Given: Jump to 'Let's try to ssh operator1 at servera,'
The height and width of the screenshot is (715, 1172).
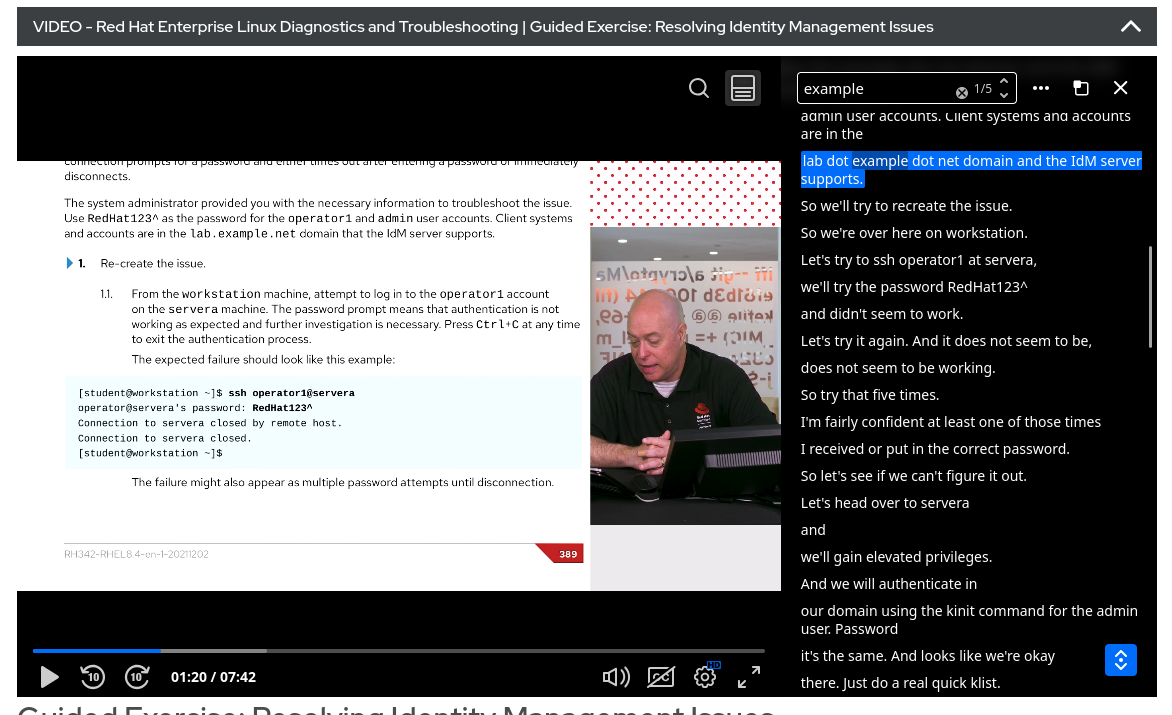Looking at the screenshot, I should point(918,260).
